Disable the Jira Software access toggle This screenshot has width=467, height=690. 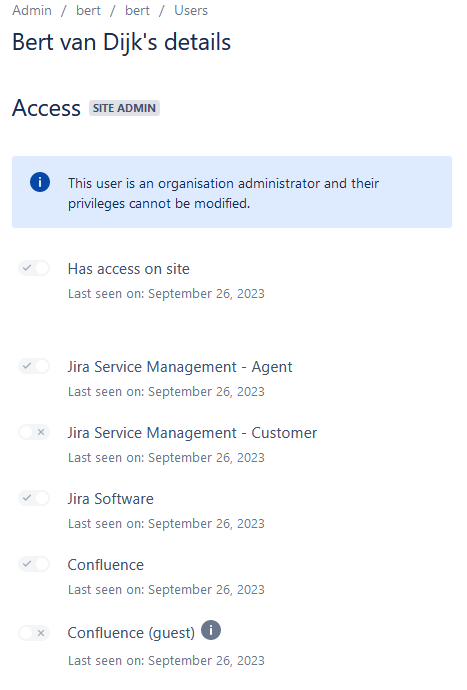(34, 498)
